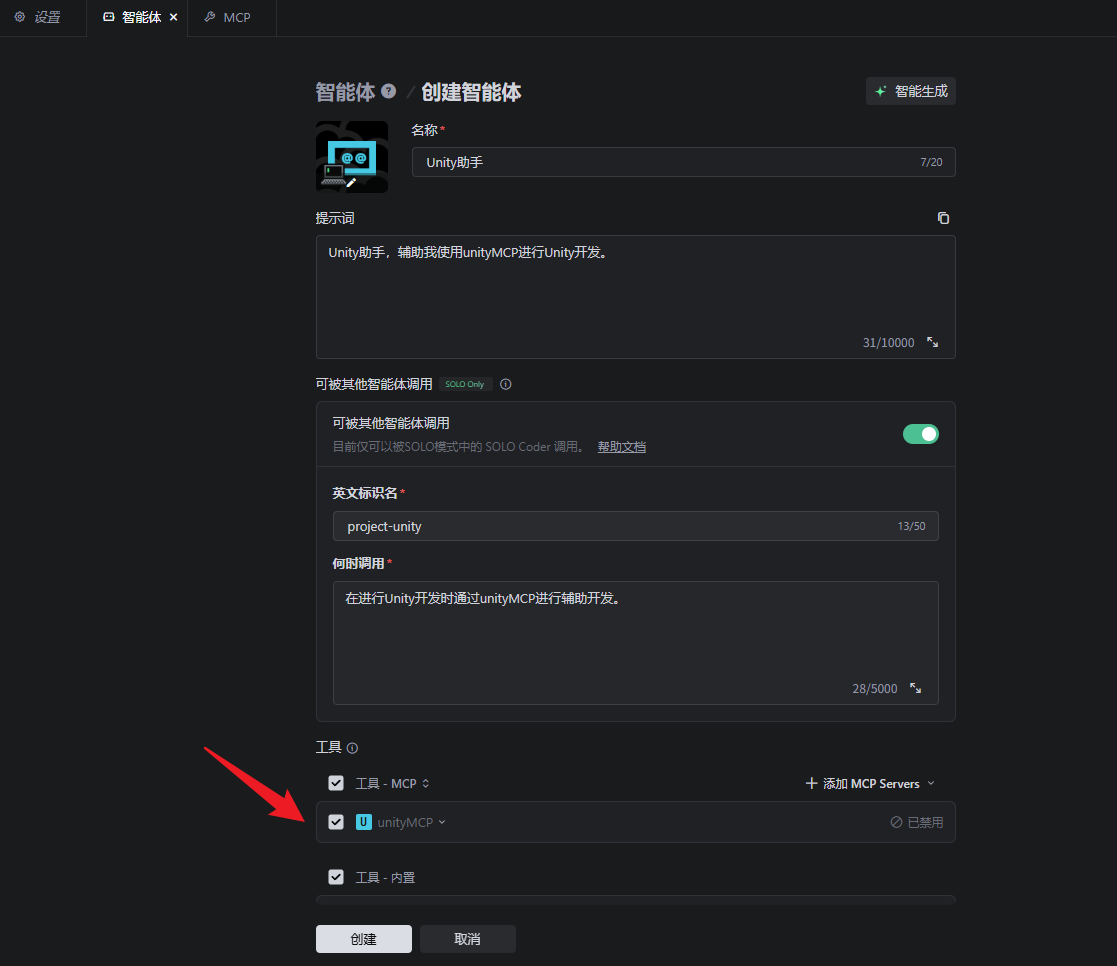
Task: Click the 创建 button
Action: pos(363,939)
